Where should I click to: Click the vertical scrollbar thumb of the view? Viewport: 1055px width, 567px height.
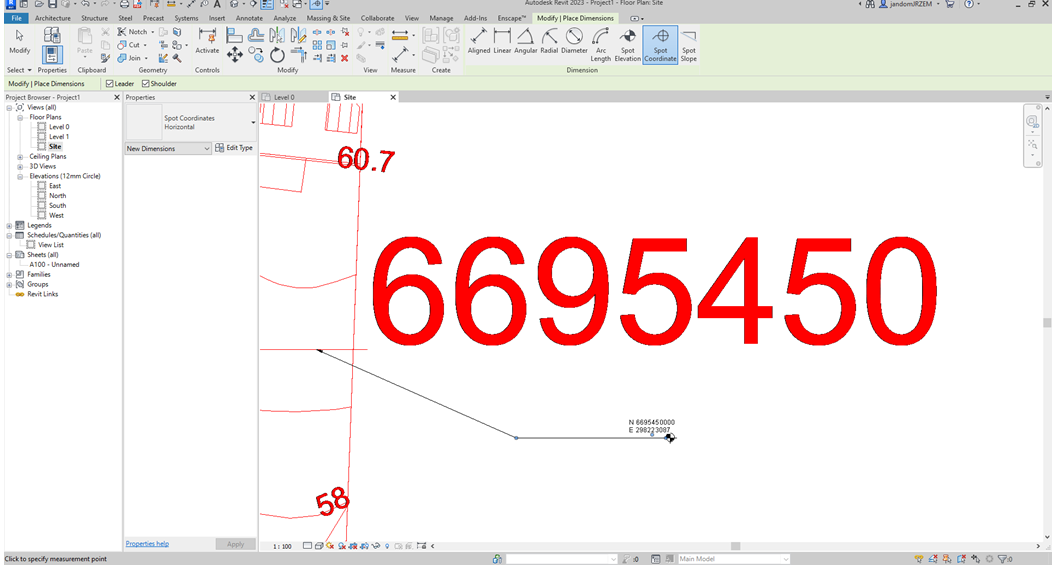1047,323
